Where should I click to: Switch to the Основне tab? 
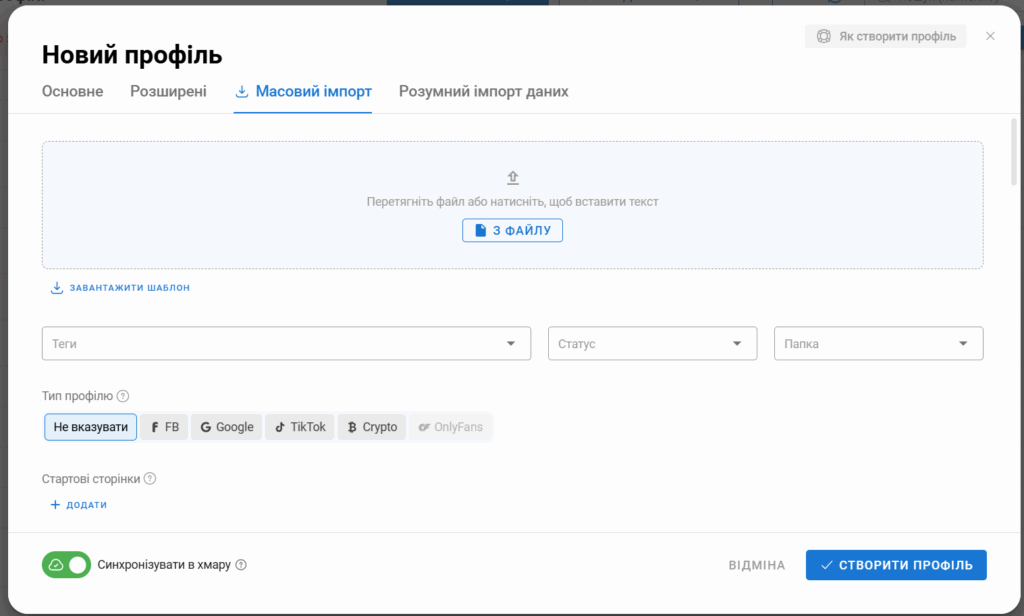pyautogui.click(x=72, y=91)
